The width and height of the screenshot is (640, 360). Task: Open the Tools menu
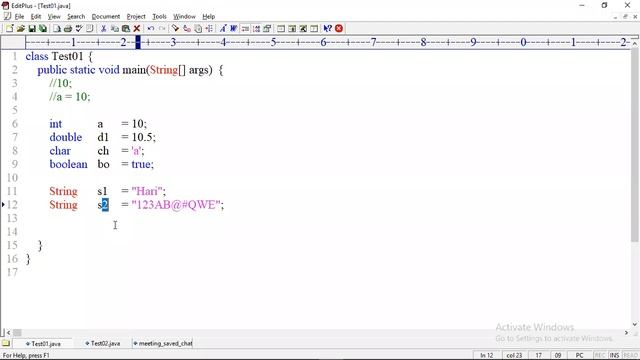tap(159, 17)
